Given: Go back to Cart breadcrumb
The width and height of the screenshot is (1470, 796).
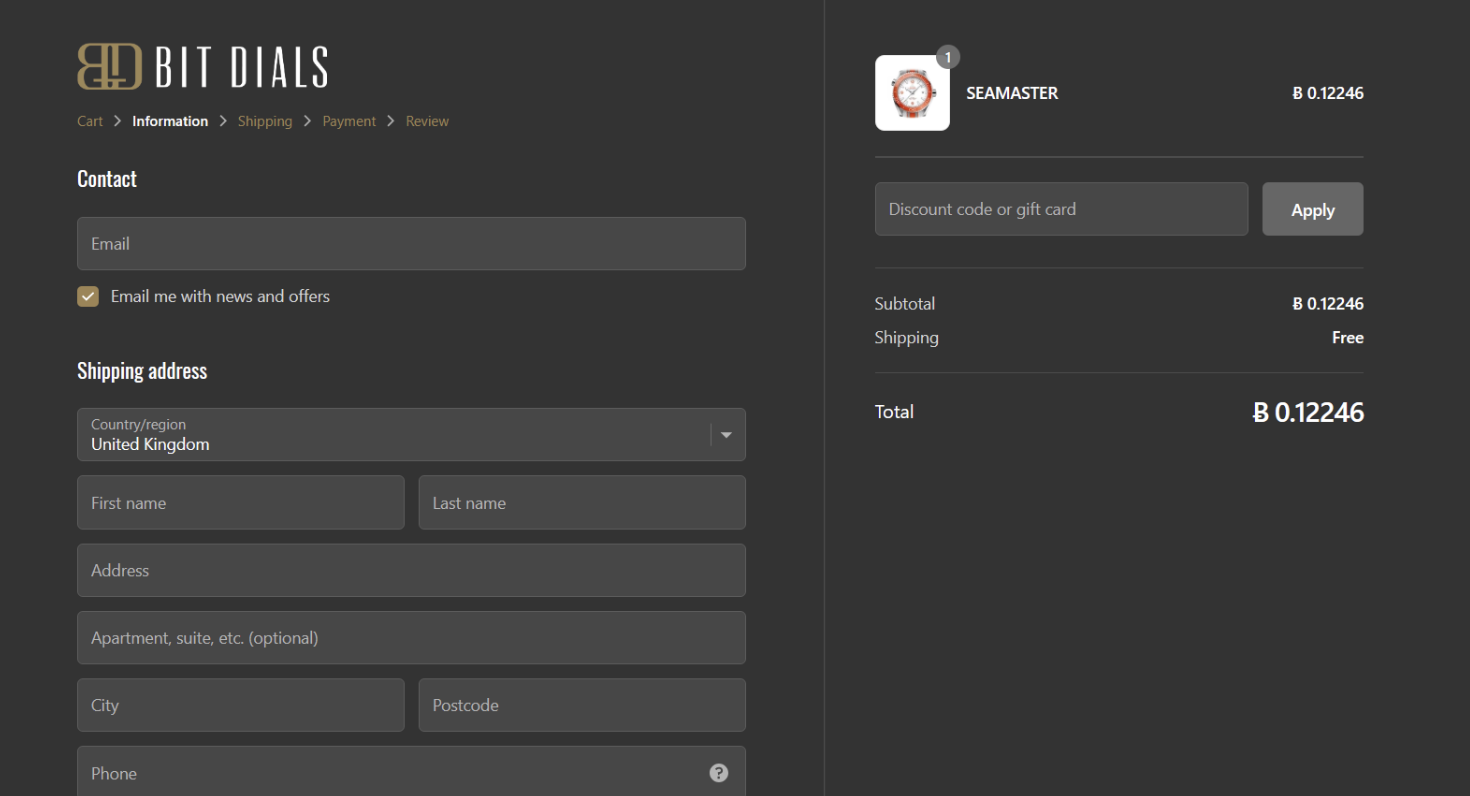Looking at the screenshot, I should (90, 121).
